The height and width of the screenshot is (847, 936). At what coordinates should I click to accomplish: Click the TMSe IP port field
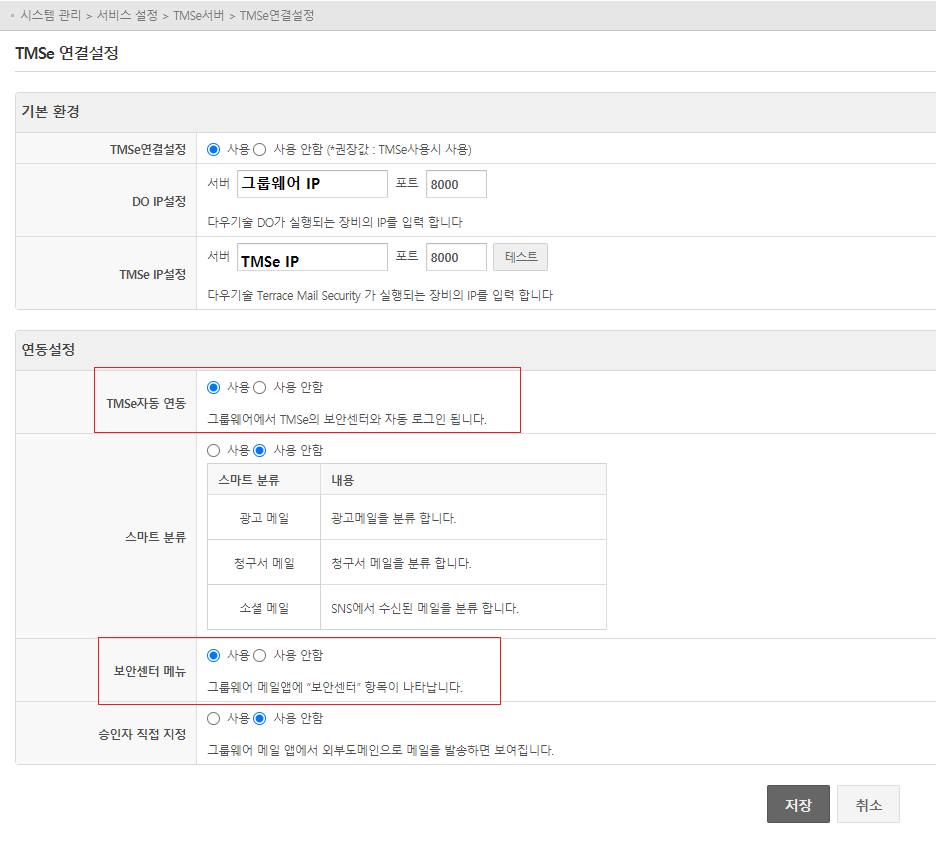tap(456, 258)
